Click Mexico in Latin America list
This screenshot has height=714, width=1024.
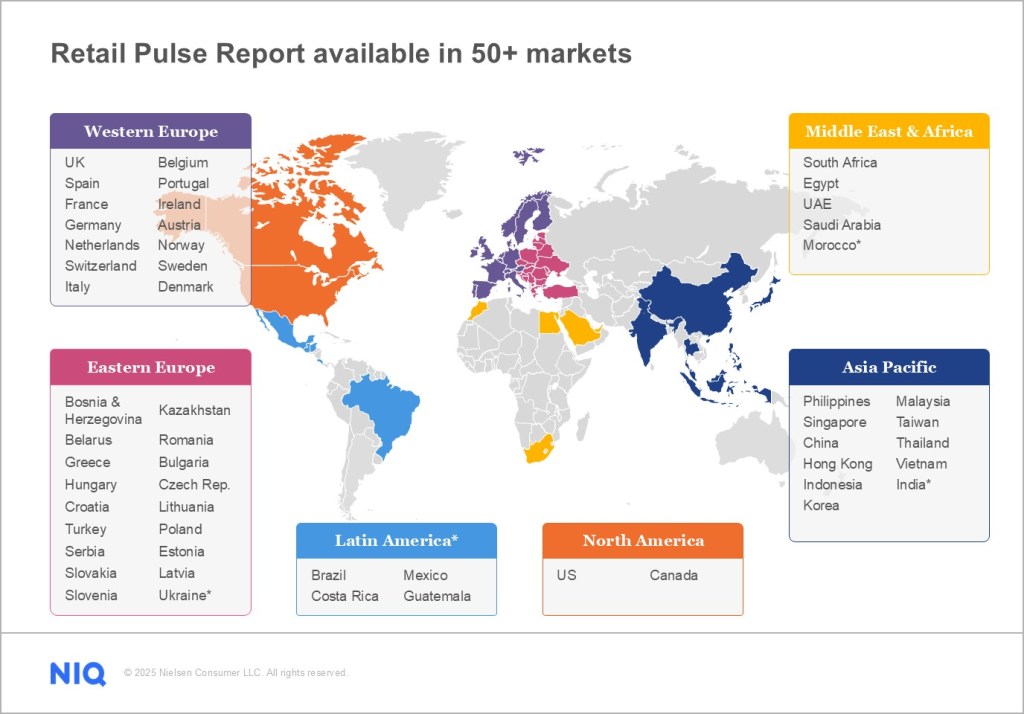(x=425, y=576)
